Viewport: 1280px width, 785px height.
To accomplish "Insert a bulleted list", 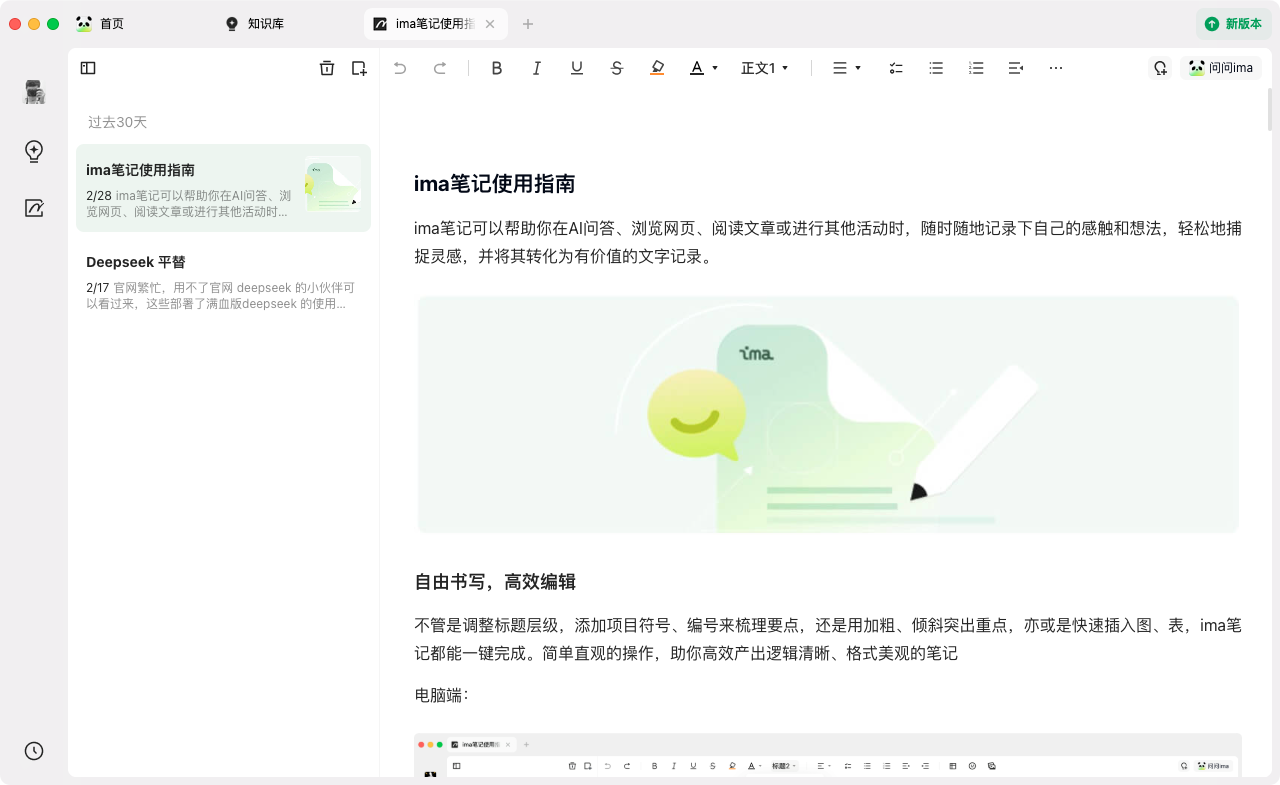I will 936,68.
